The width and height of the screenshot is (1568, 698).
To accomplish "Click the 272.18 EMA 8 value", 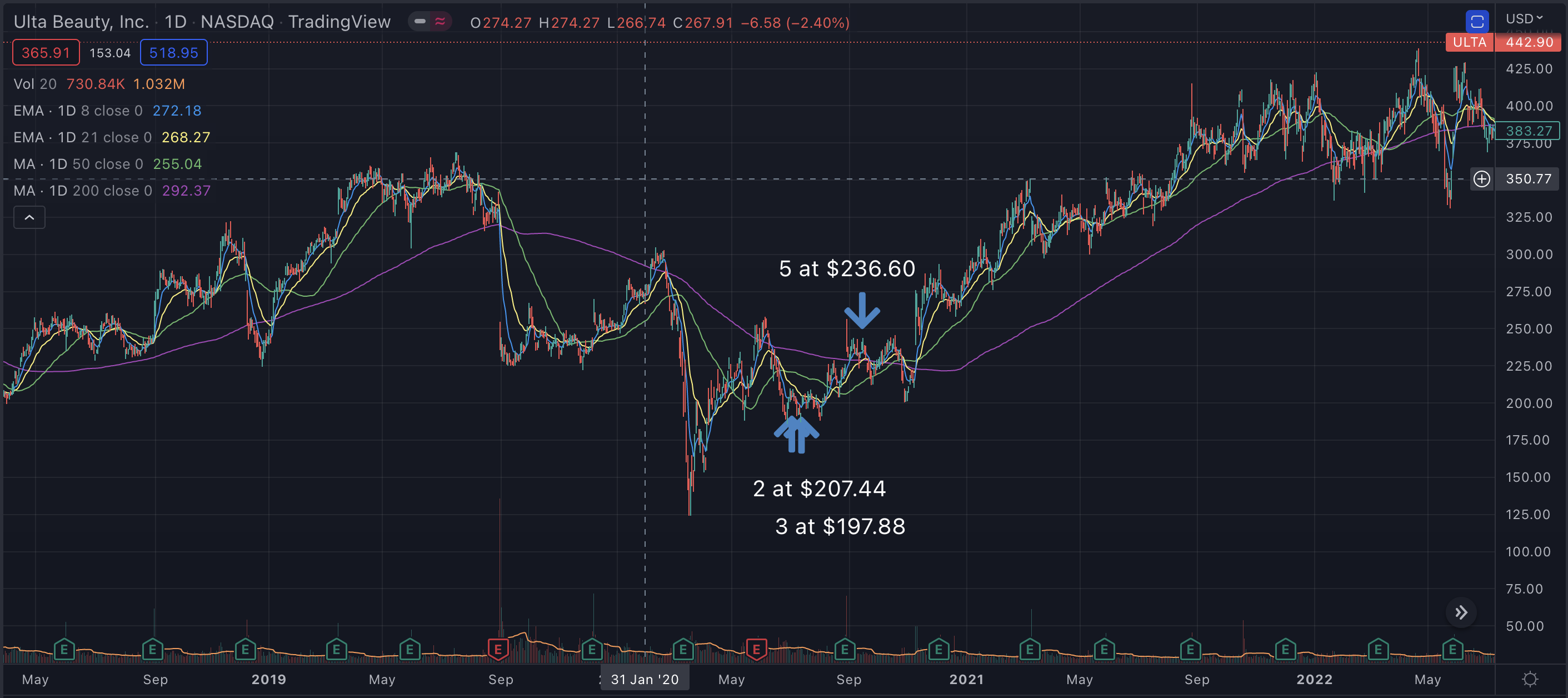I will [177, 111].
